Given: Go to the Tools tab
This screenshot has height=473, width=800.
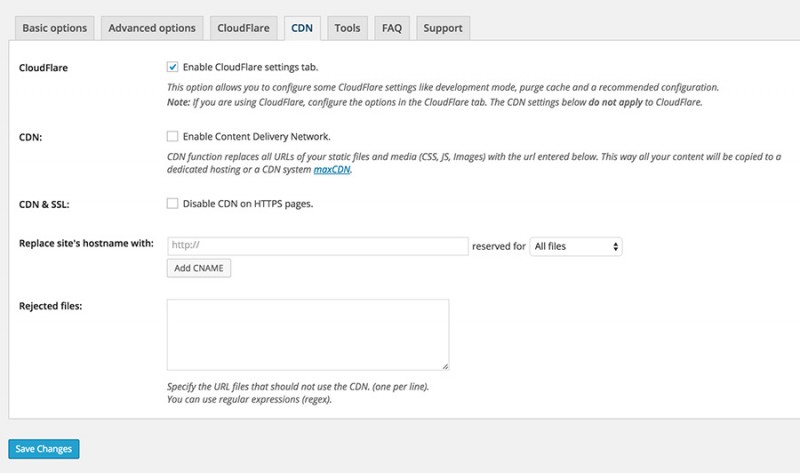Looking at the screenshot, I should click(348, 28).
